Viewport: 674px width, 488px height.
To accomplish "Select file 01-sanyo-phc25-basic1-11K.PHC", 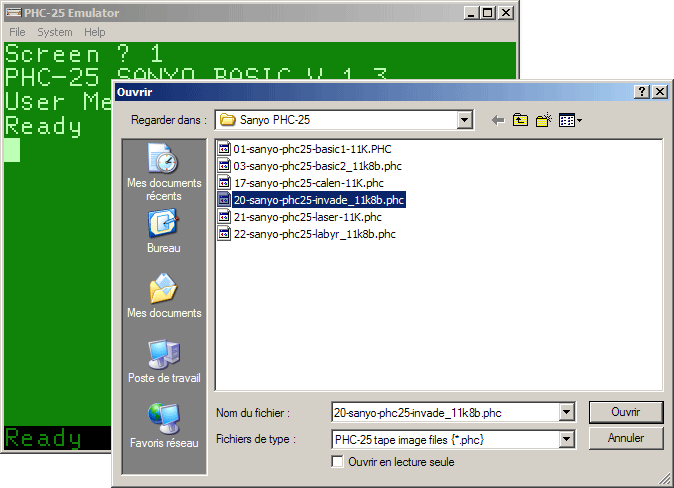I will pyautogui.click(x=310, y=149).
